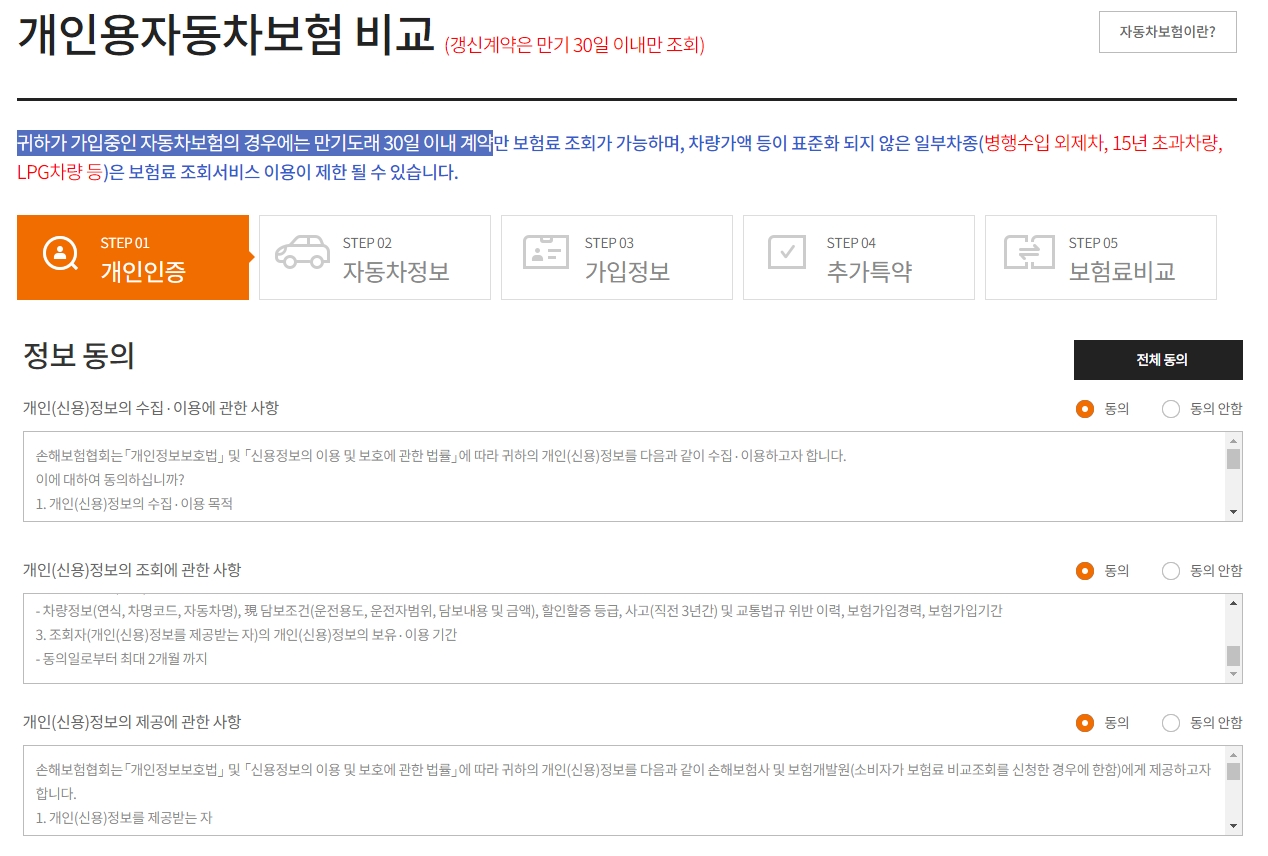Open the 자동차정보 step tab
Image resolution: width=1268 pixels, height=856 pixels.
pyautogui.click(x=375, y=257)
